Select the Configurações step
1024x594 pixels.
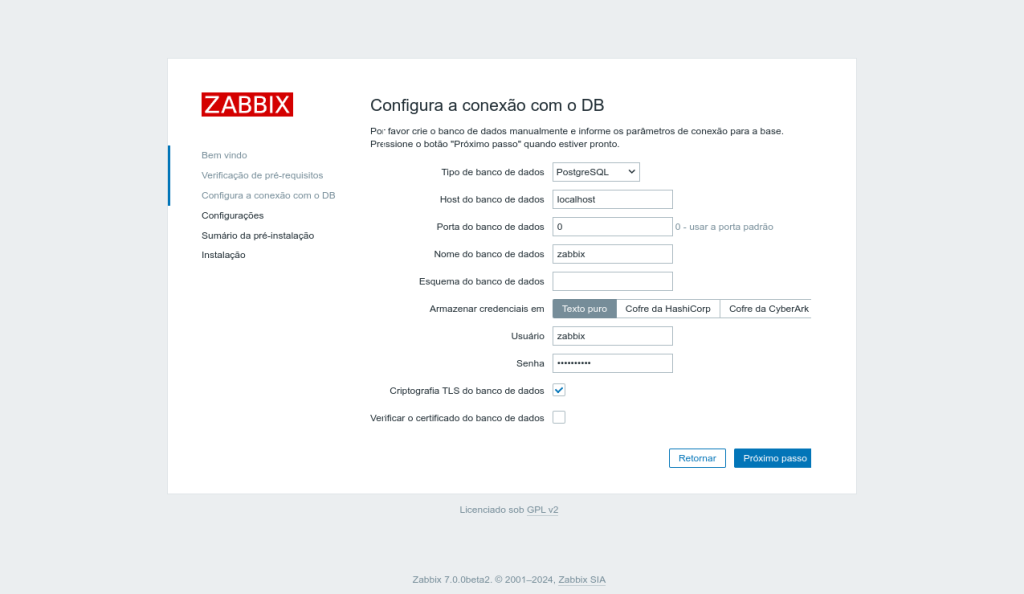(x=232, y=215)
